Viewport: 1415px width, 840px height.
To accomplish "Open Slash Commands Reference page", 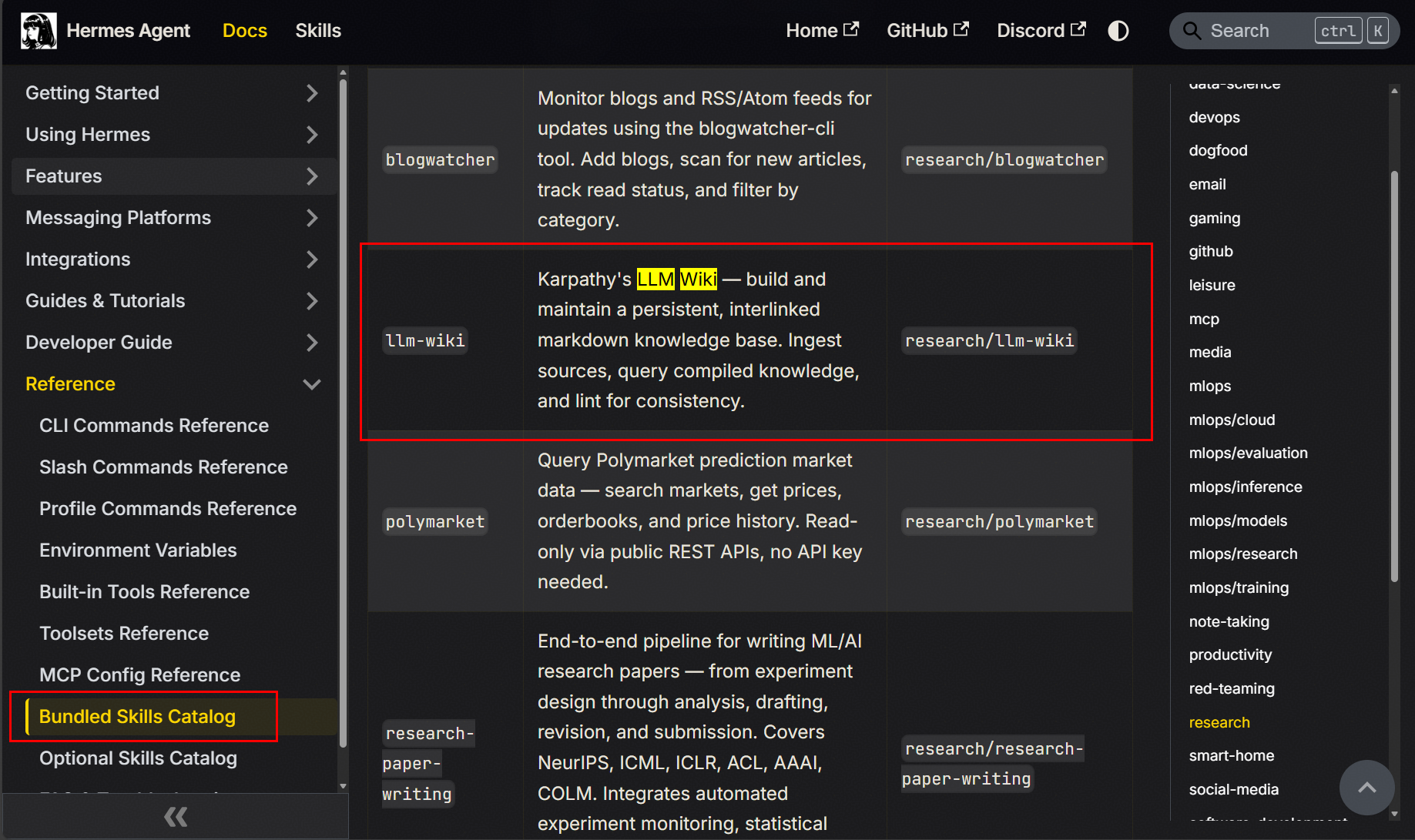I will [163, 467].
